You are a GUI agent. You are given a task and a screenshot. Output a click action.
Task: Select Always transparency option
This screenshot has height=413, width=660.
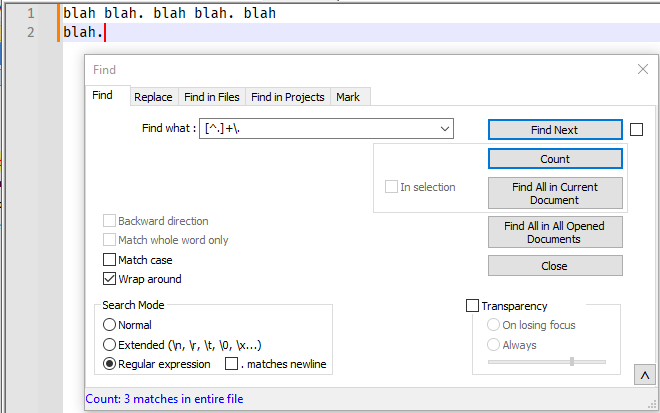[493, 345]
